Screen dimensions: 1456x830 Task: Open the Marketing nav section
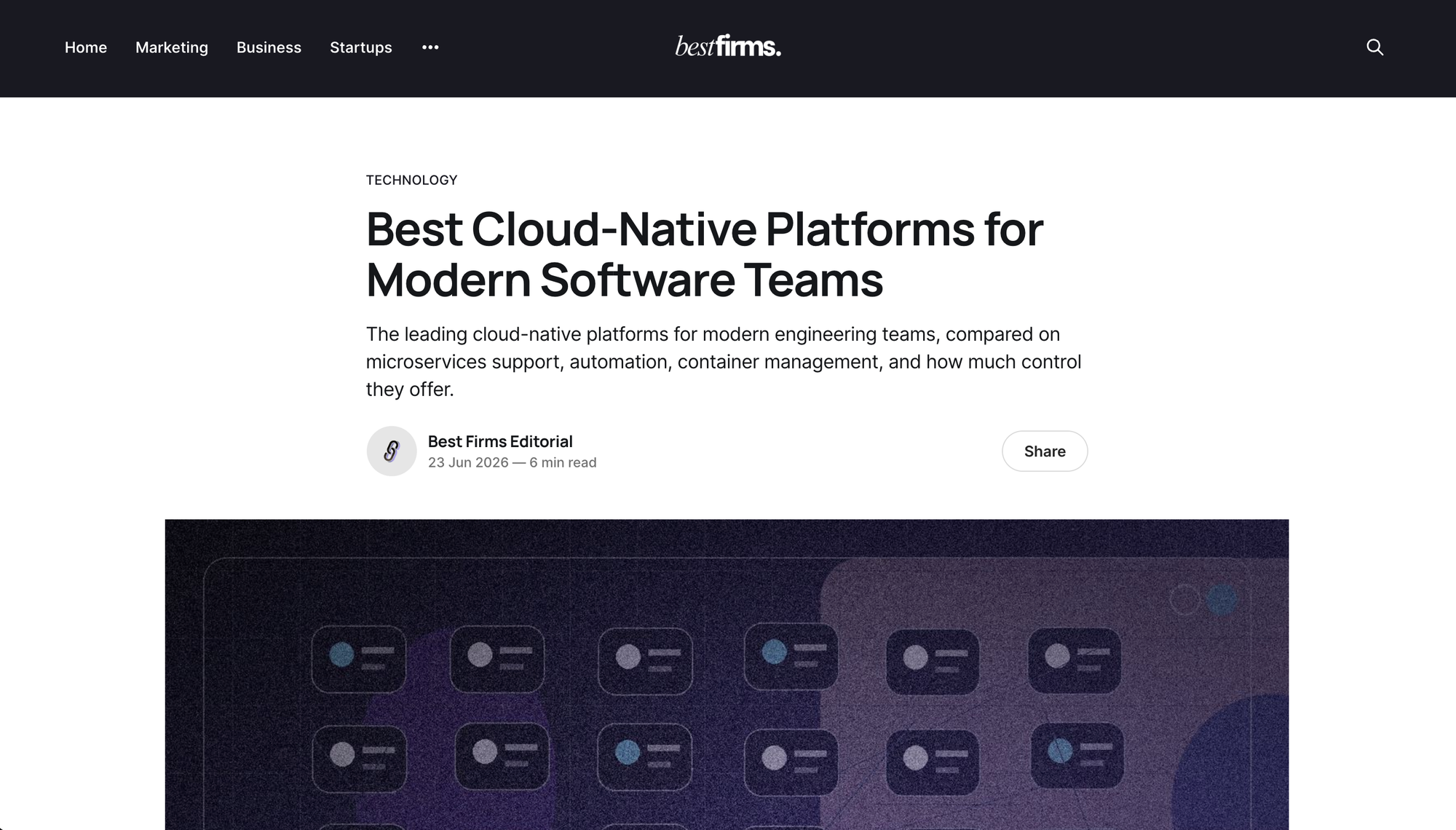tap(172, 47)
